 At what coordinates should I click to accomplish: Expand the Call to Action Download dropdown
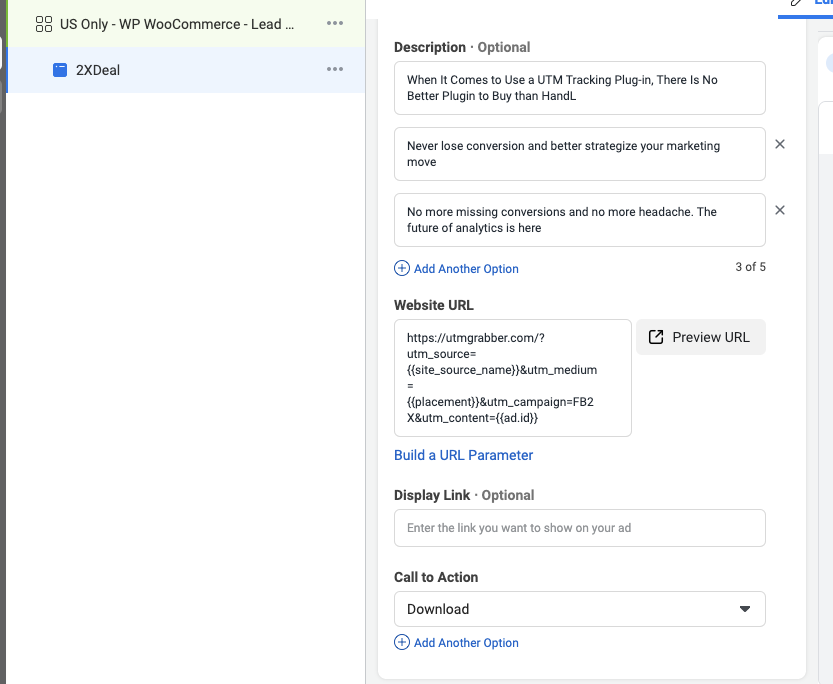[579, 609]
